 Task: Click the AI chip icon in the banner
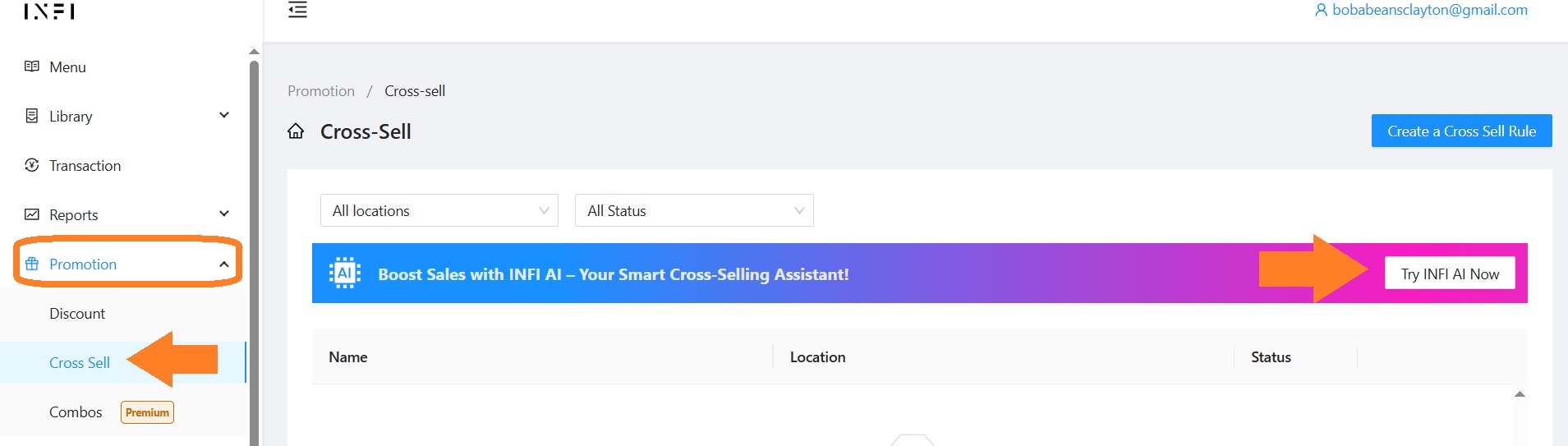[x=344, y=274]
